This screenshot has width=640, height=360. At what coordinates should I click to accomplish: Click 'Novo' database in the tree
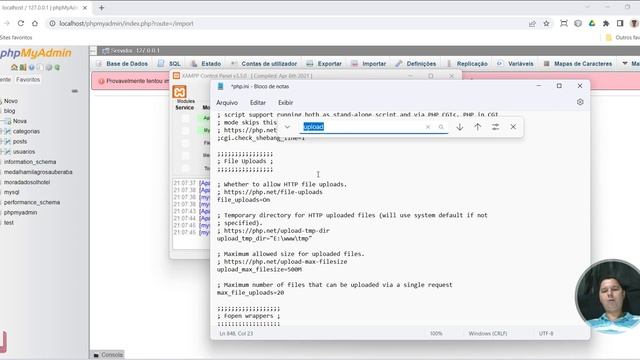click(x=11, y=101)
